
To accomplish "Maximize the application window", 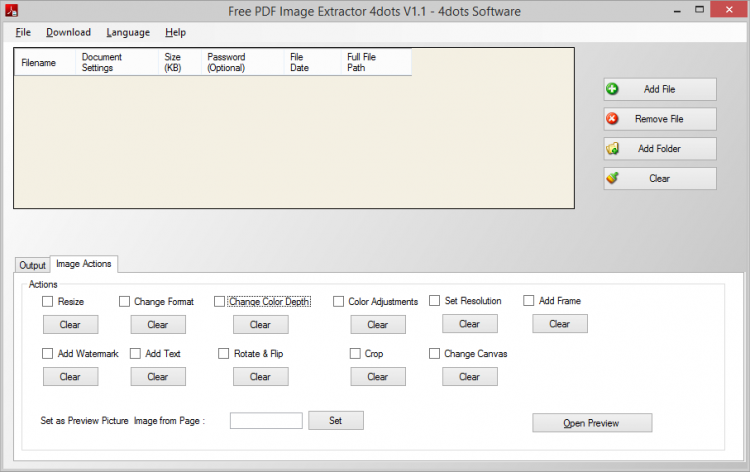I will 699,10.
